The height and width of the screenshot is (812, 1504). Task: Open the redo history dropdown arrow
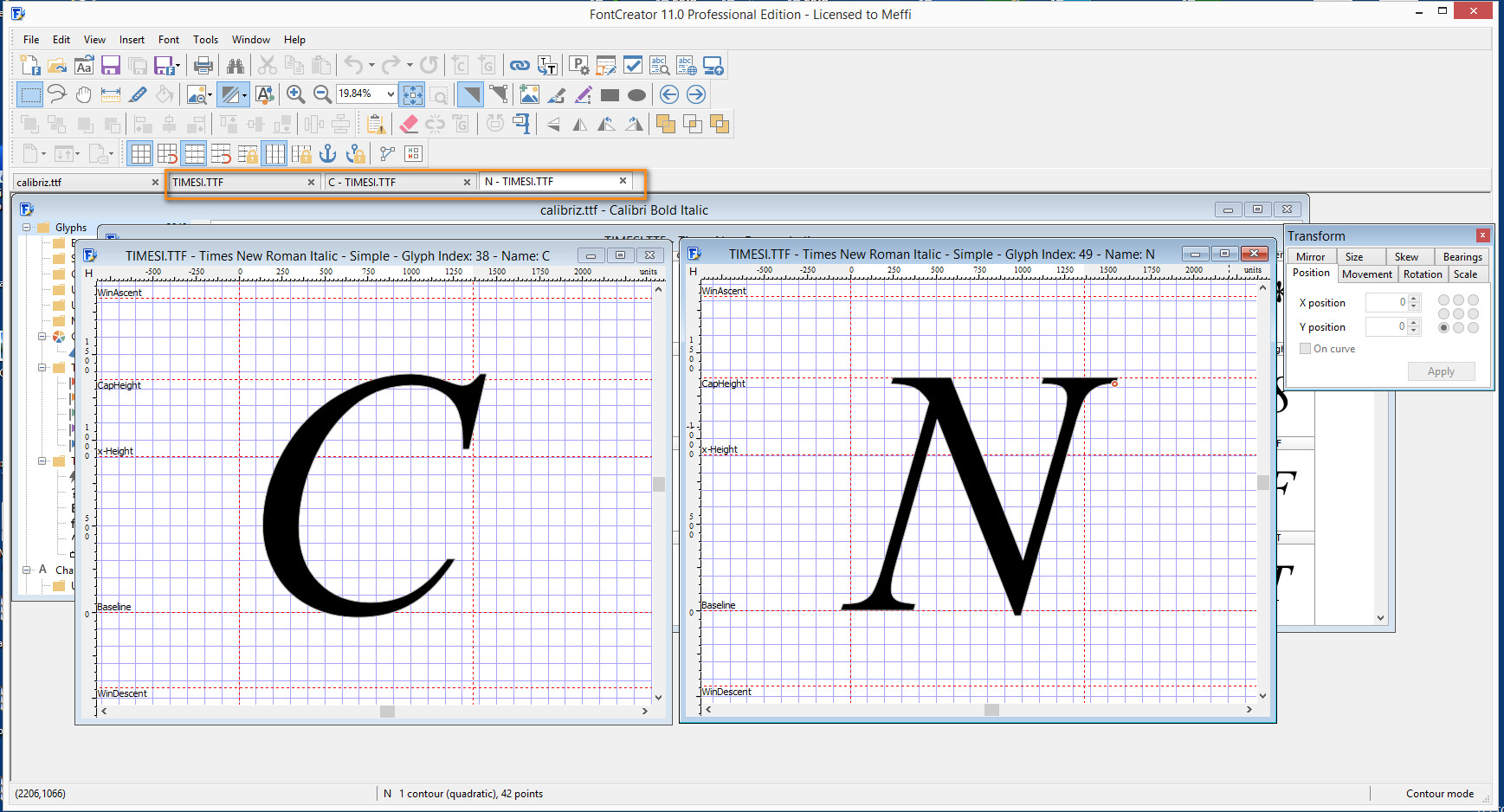(410, 66)
